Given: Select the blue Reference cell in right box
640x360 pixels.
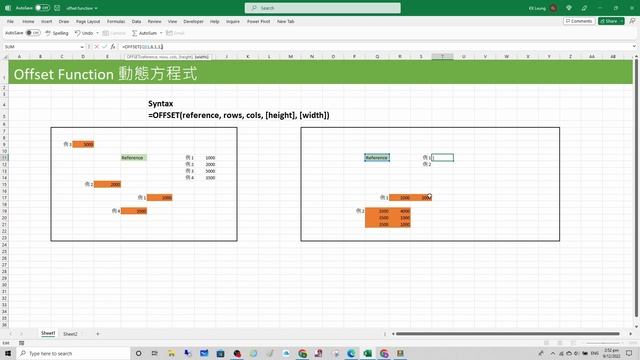Looking at the screenshot, I should [377, 158].
